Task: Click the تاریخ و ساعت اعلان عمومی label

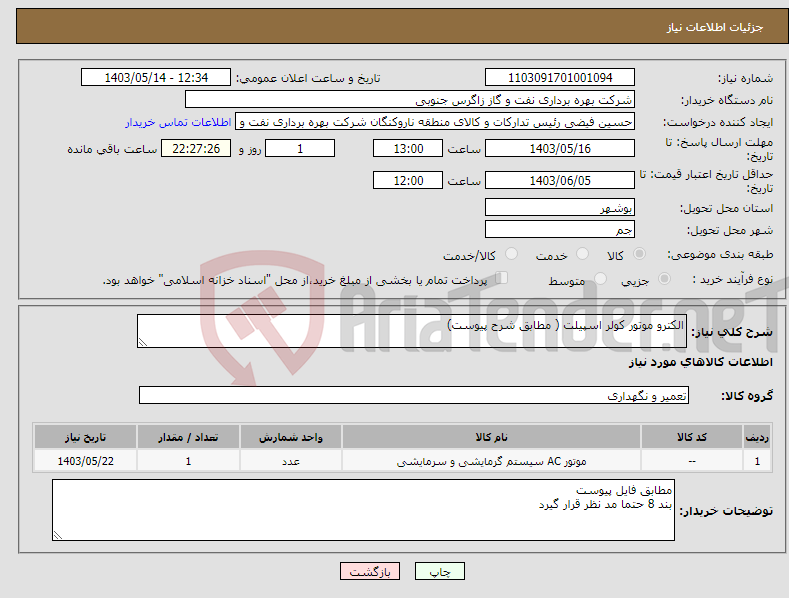Action: [x=308, y=79]
